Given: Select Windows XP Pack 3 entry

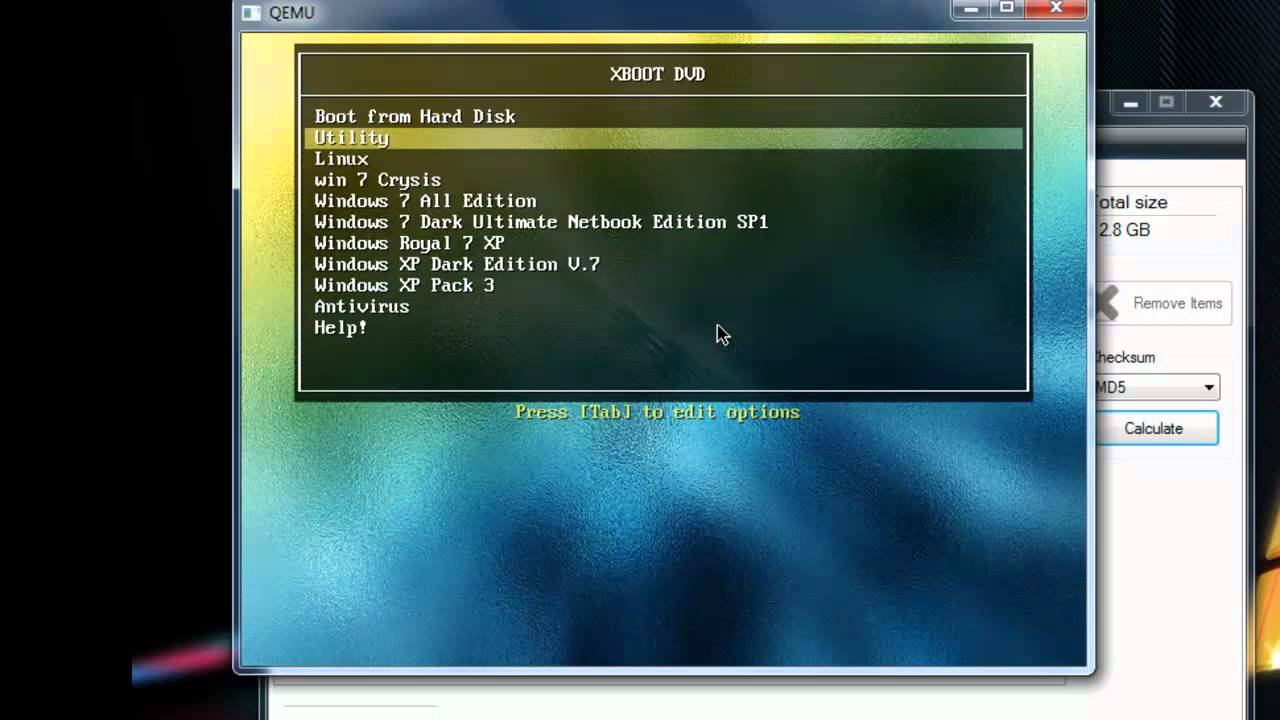Looking at the screenshot, I should (x=404, y=285).
